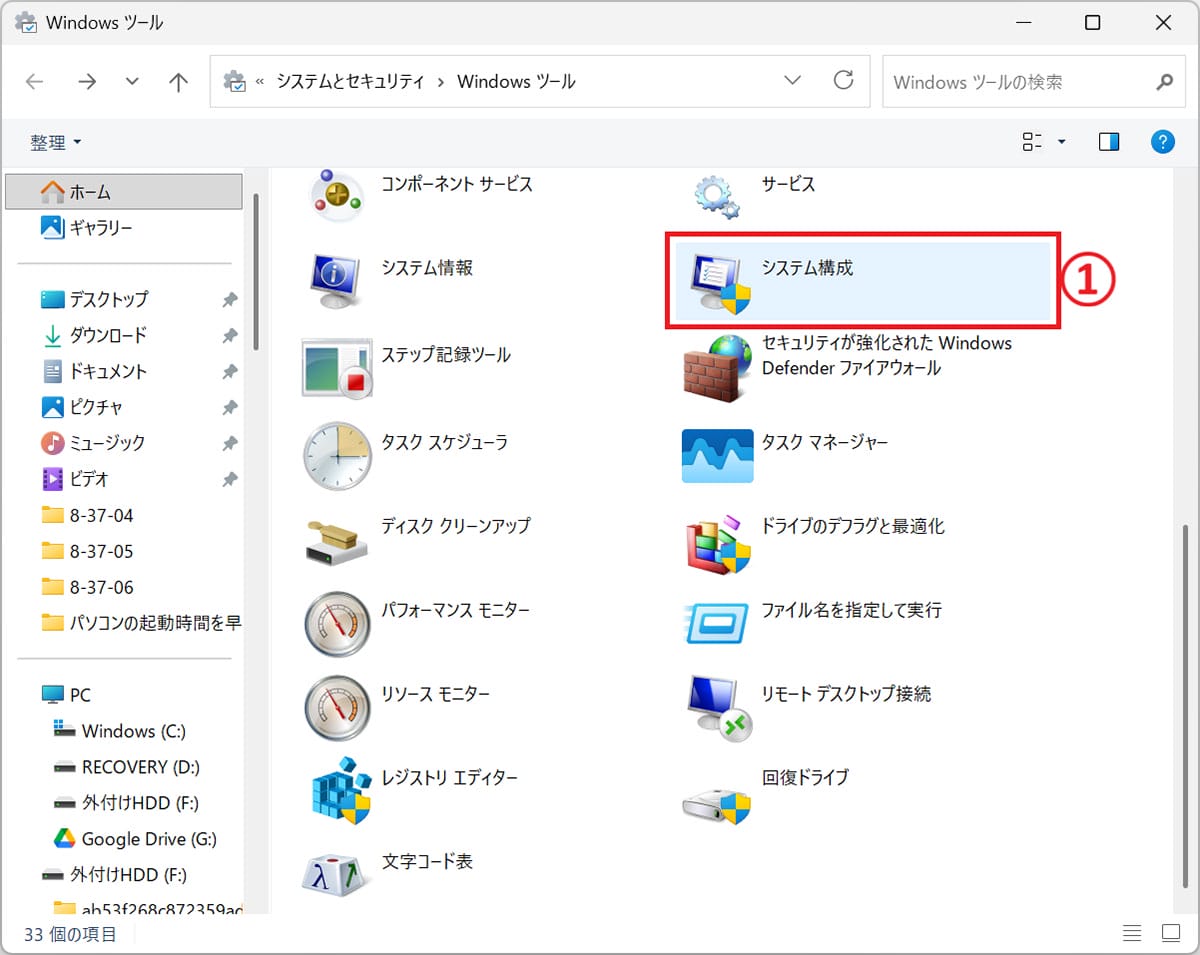Unpin デスクトップ via its pin icon
This screenshot has width=1200, height=955.
point(229,299)
